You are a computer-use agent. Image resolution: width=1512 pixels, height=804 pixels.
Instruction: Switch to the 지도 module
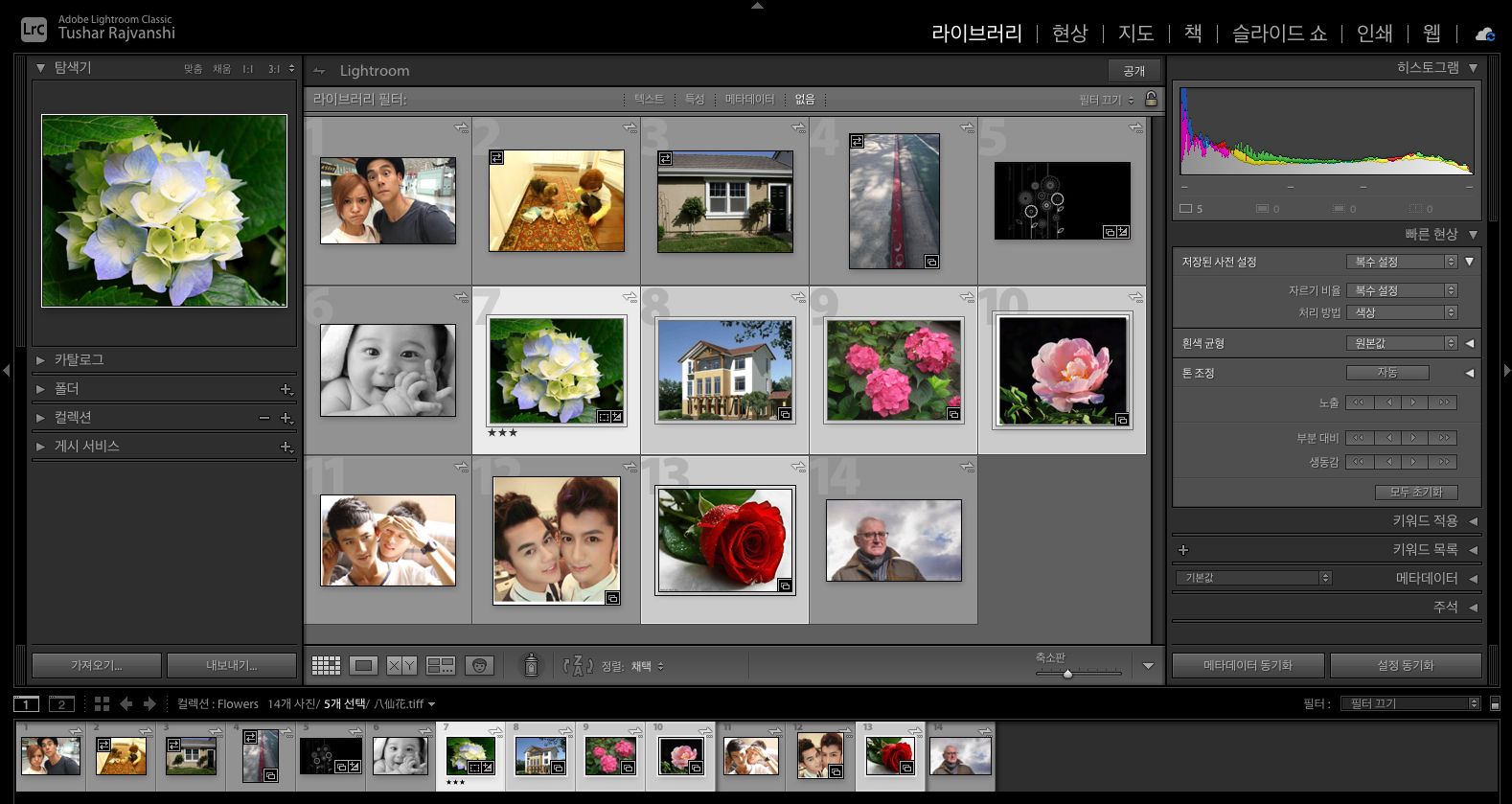coord(1135,34)
